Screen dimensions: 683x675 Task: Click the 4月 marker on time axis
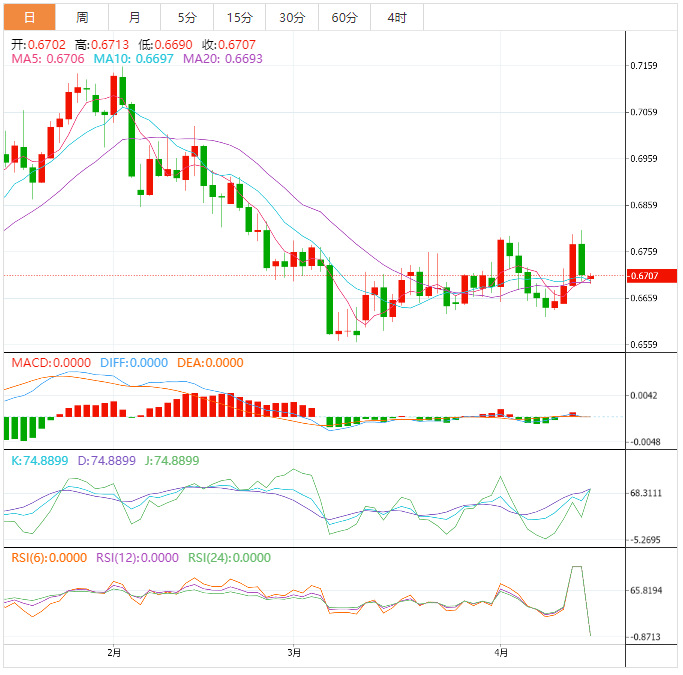pos(501,653)
